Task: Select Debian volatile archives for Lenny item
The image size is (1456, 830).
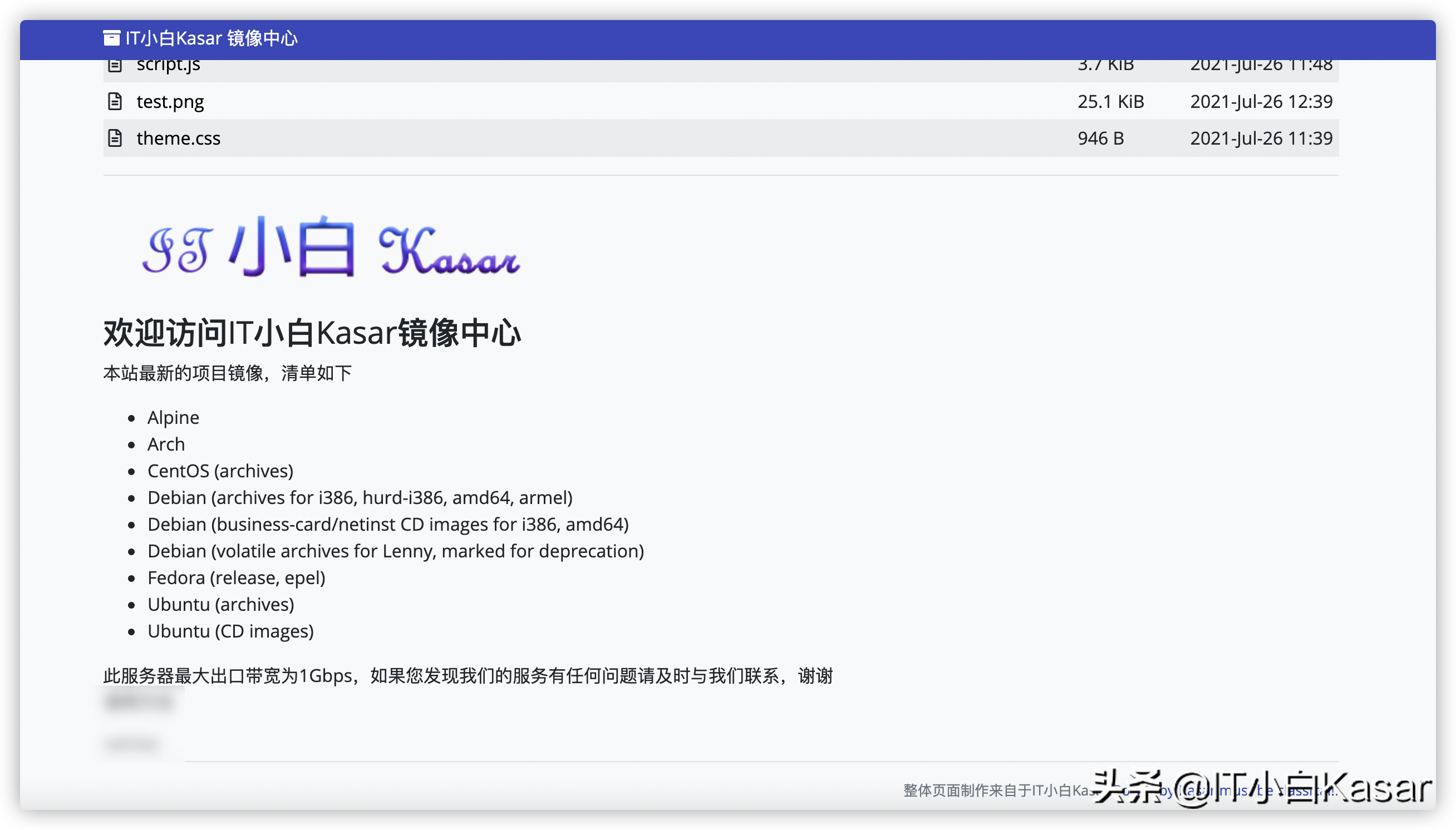Action: coord(396,551)
